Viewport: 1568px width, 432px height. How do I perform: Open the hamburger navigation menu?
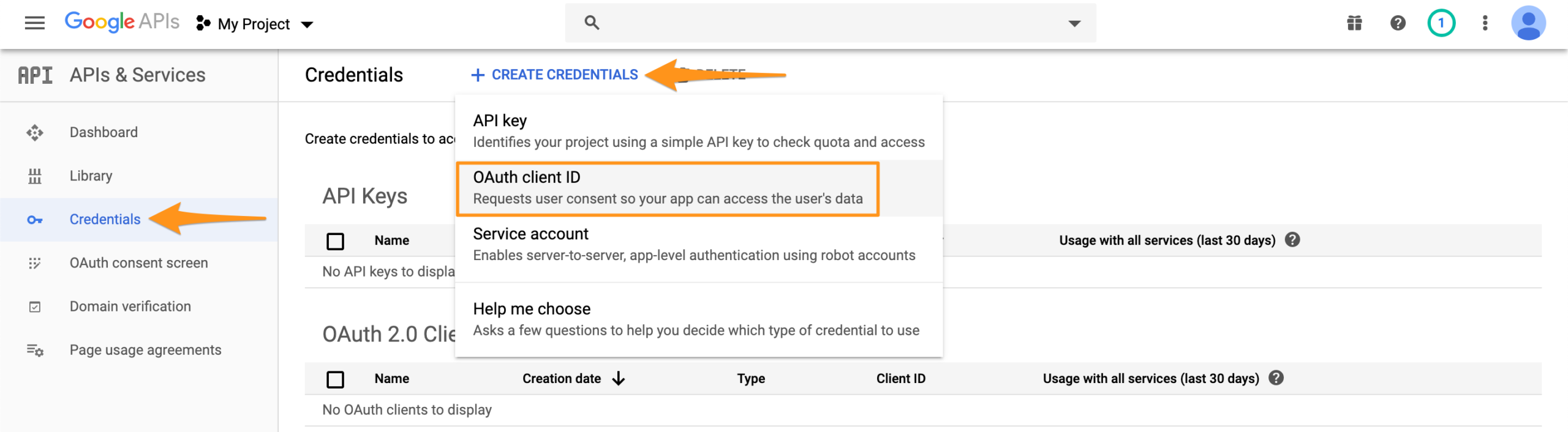tap(34, 23)
